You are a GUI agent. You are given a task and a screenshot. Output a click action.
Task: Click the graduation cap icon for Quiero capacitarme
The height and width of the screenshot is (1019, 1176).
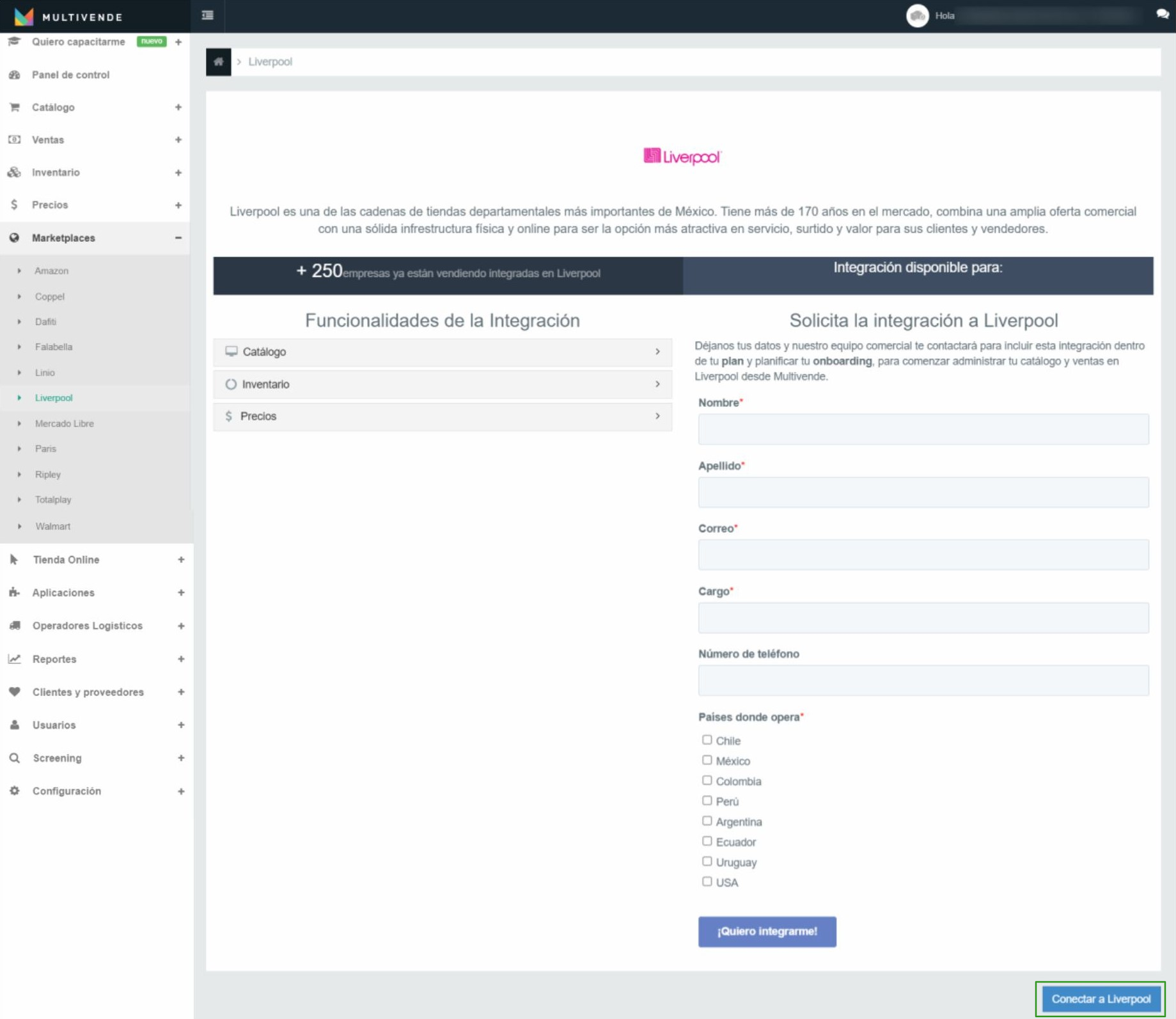pos(14,42)
